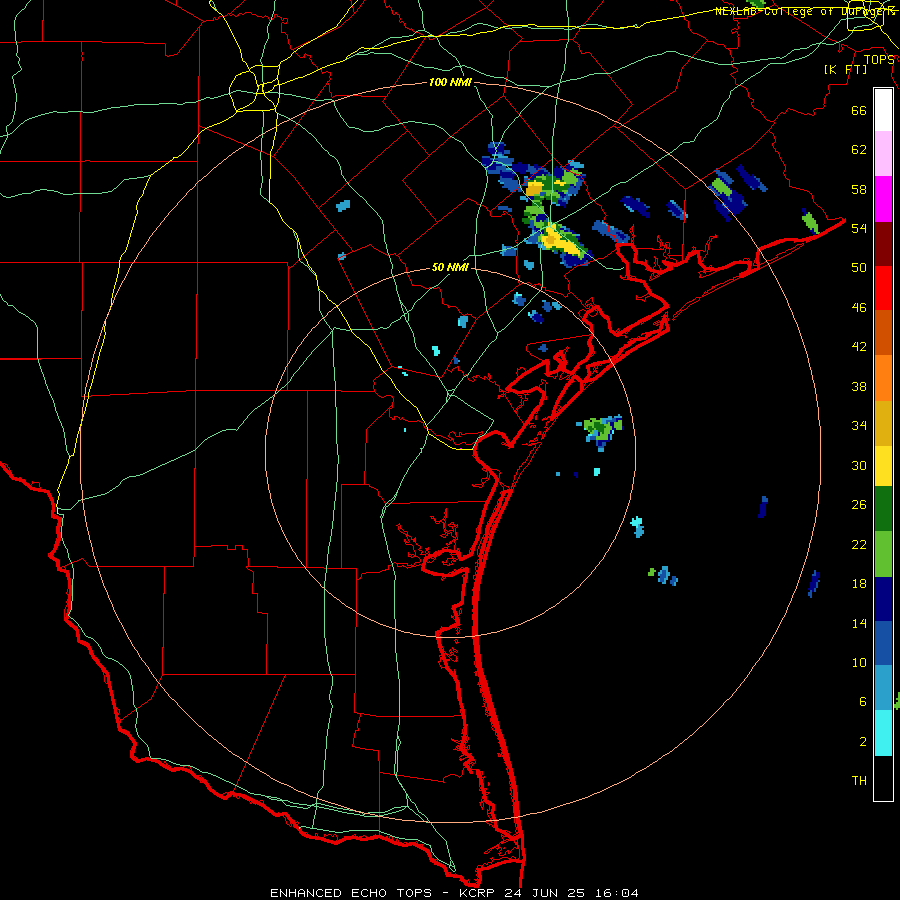Click the light green 26 kft legend swatch

tap(883, 554)
